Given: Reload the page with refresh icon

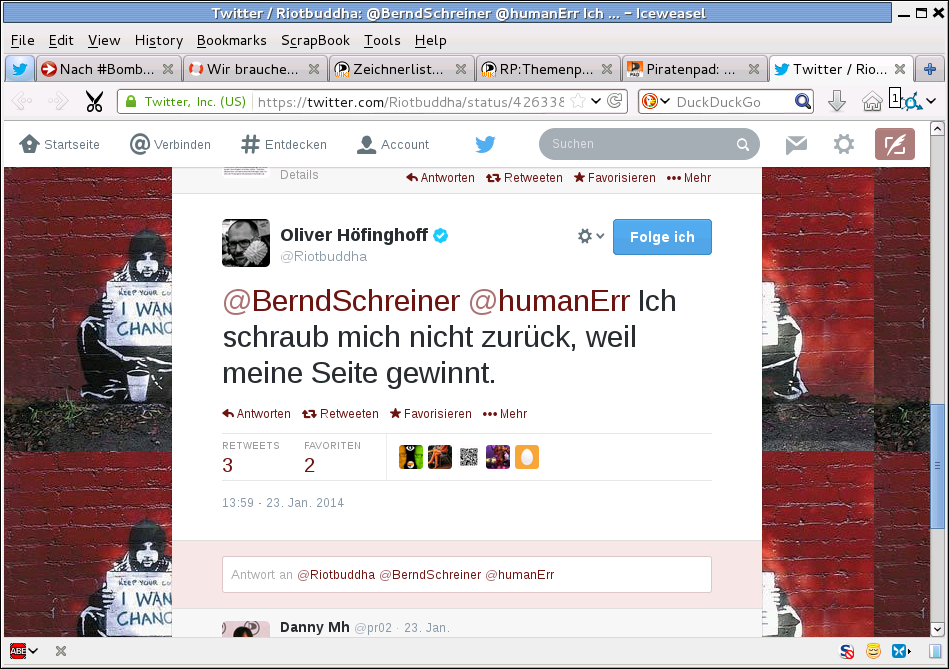Looking at the screenshot, I should [614, 101].
